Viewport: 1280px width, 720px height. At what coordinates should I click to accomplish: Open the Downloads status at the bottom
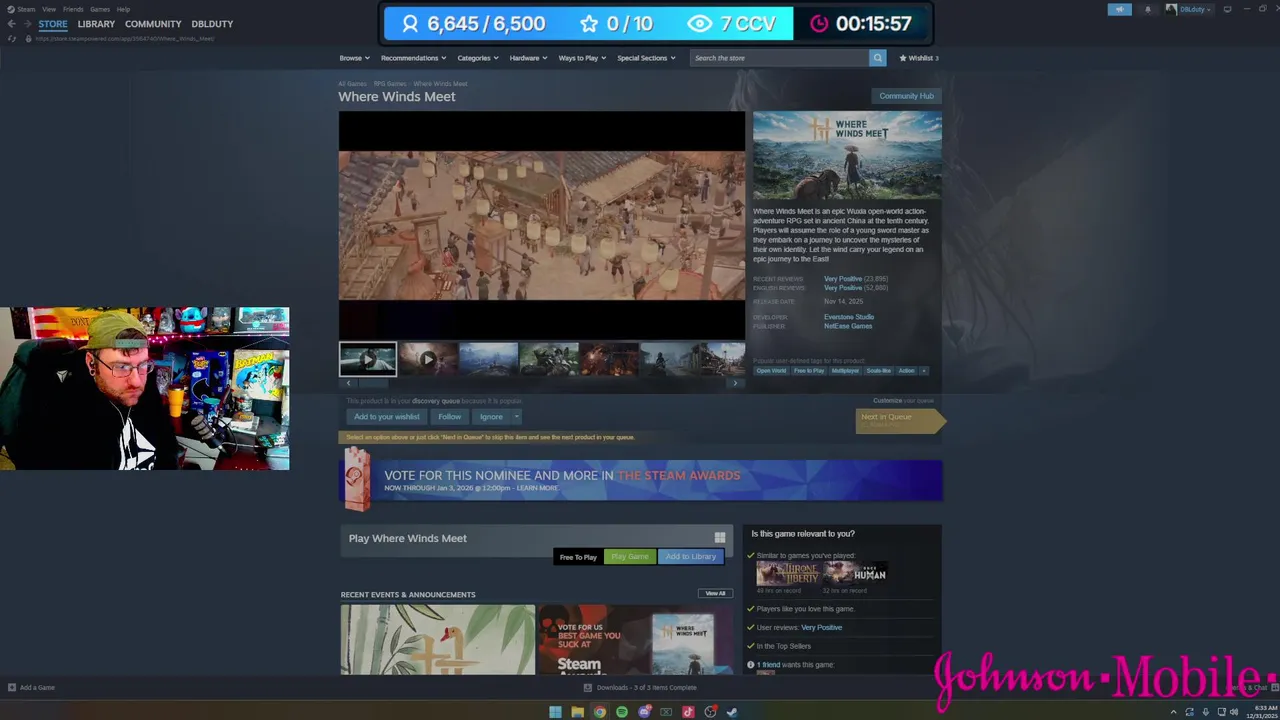pyautogui.click(x=640, y=687)
